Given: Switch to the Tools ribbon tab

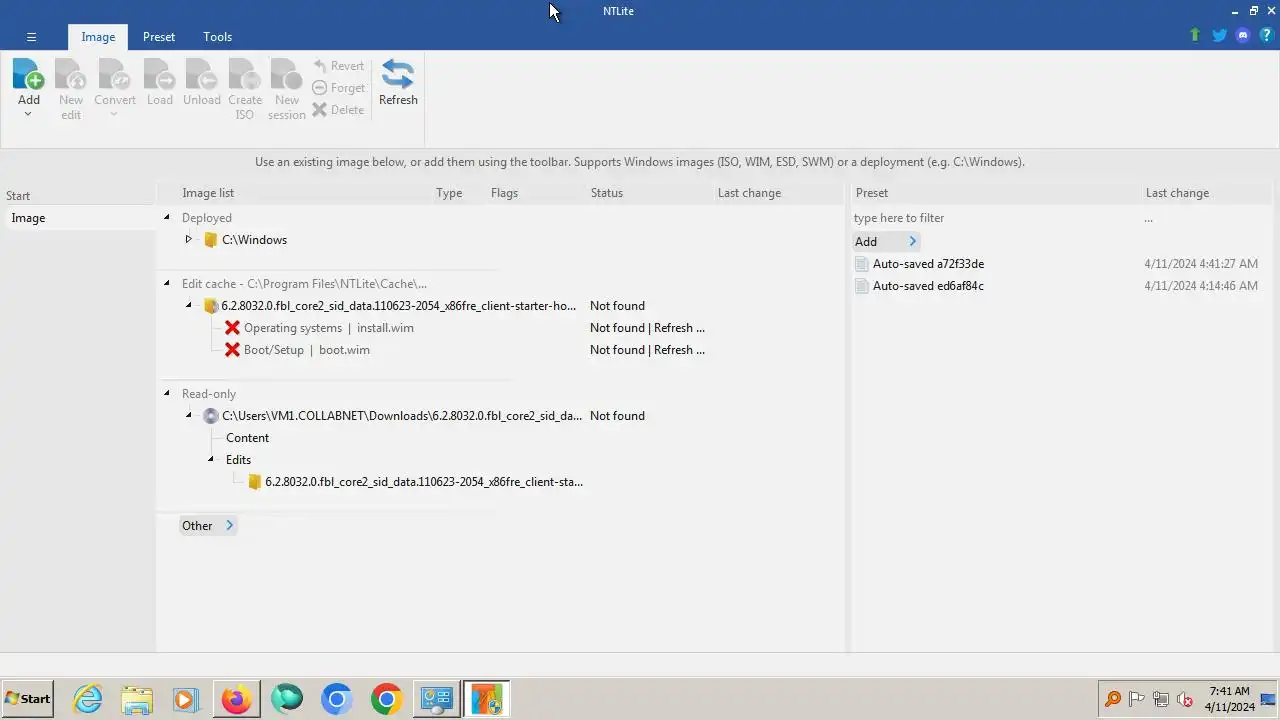Looking at the screenshot, I should tap(217, 37).
